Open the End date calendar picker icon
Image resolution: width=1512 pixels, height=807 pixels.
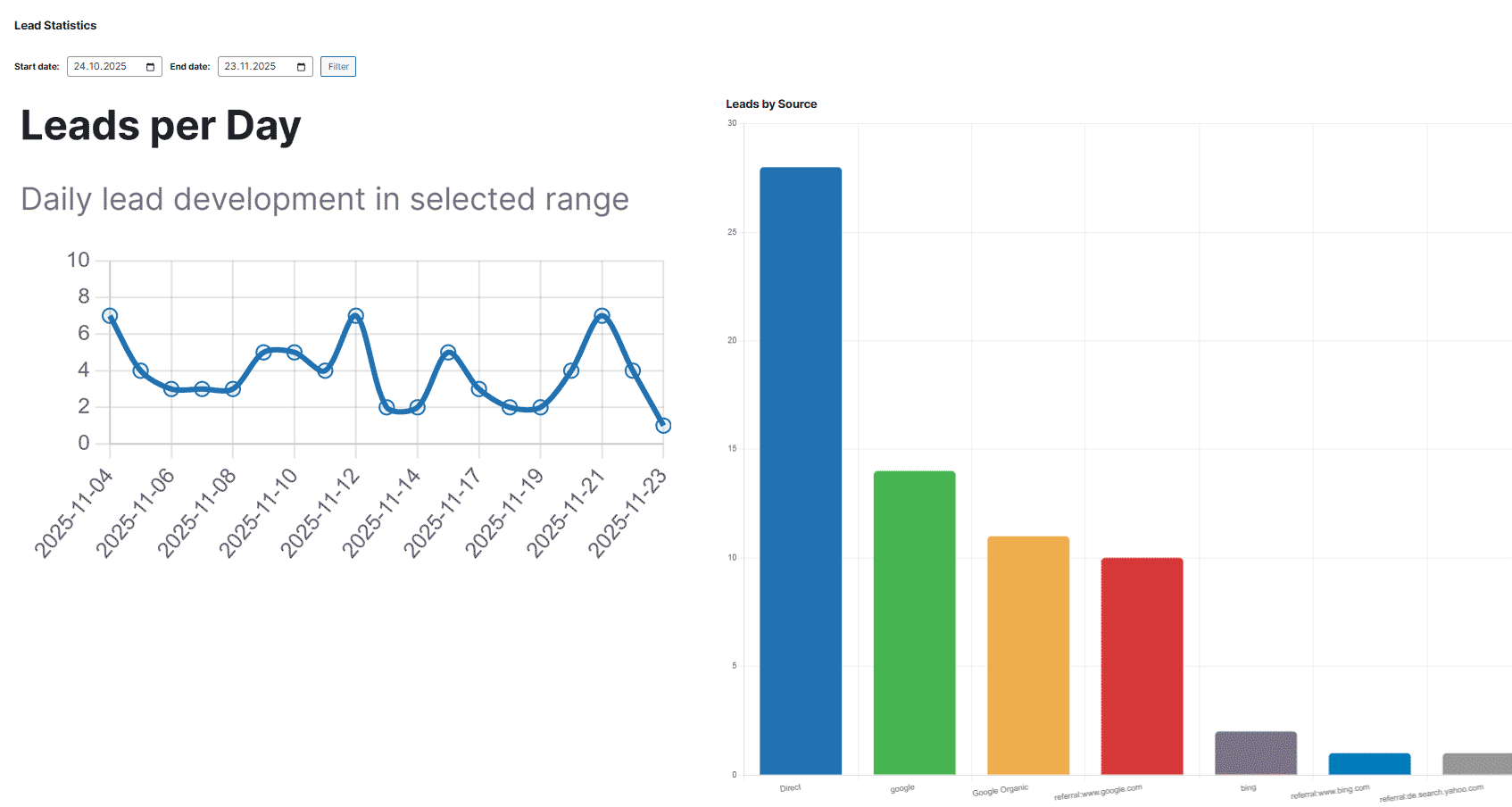[301, 67]
